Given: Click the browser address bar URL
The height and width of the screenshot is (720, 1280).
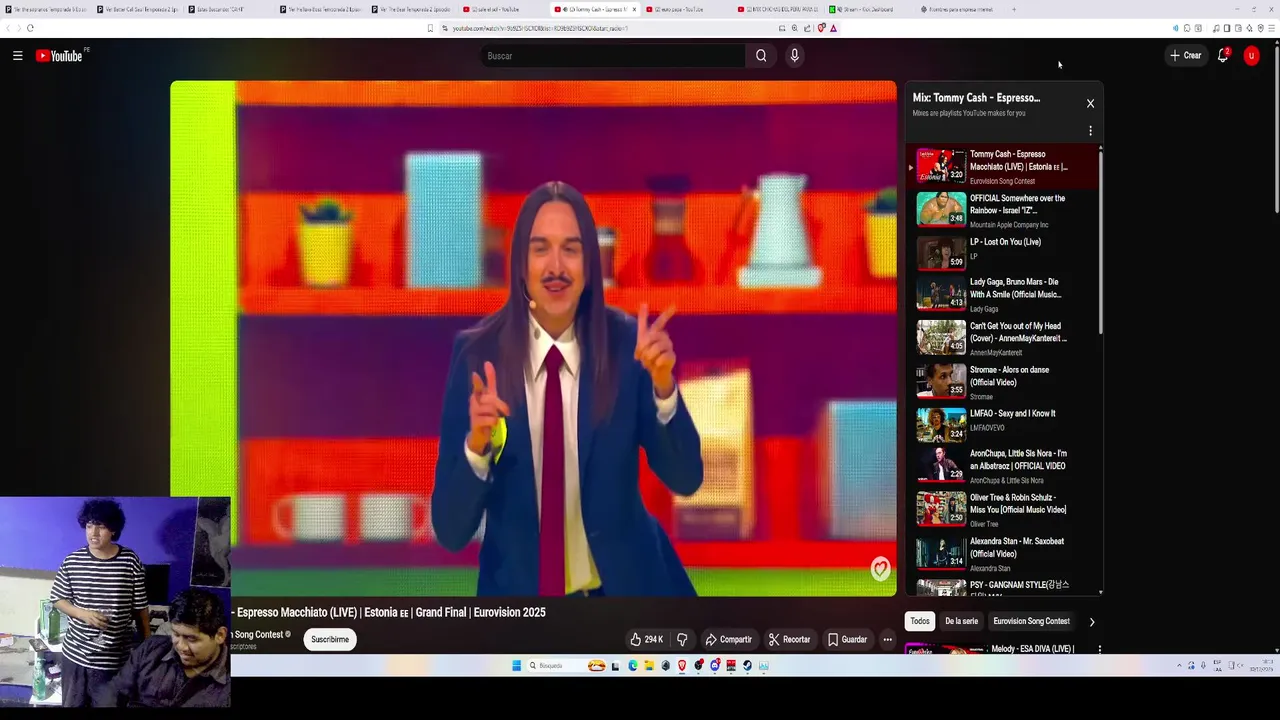Looking at the screenshot, I should coord(540,28).
